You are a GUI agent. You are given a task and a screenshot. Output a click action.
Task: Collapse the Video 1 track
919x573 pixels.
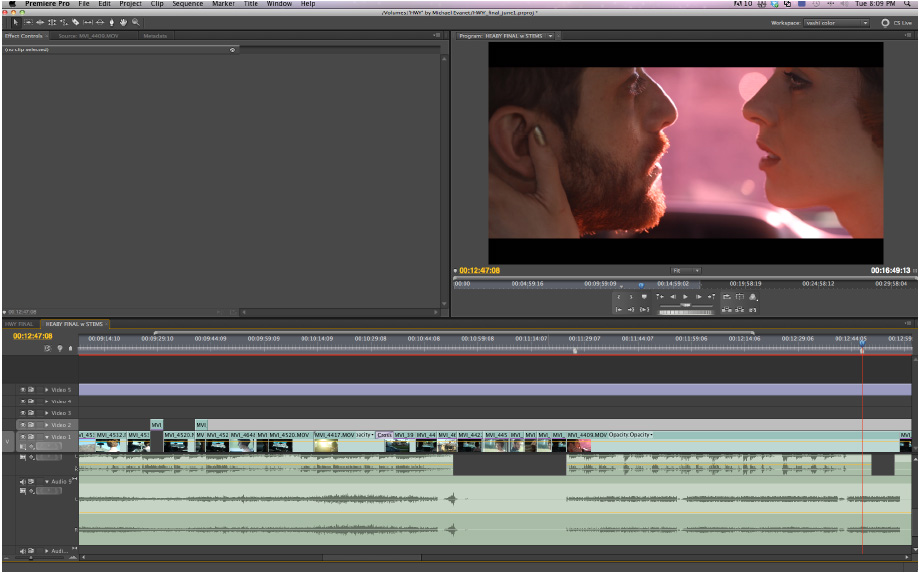pyautogui.click(x=46, y=437)
